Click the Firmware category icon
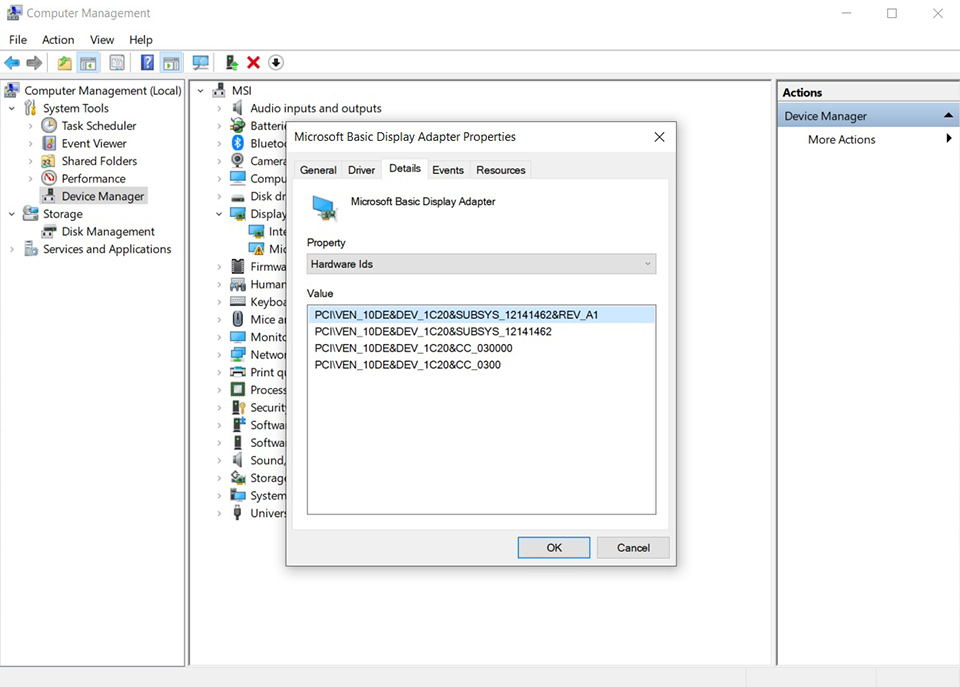This screenshot has height=687, width=960. coord(238,266)
